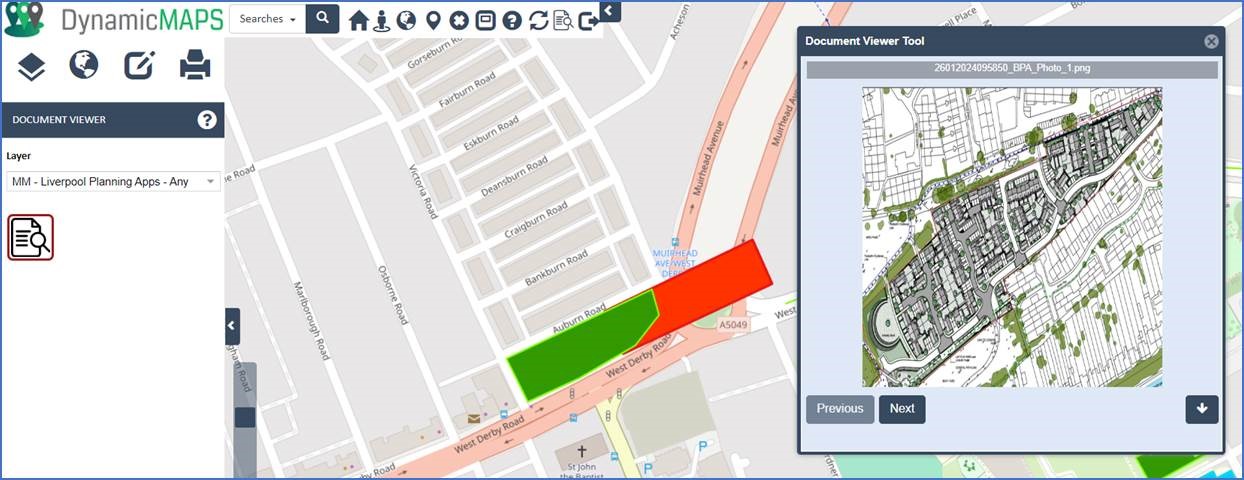This screenshot has height=480, width=1244.
Task: Click the DynamicMAPS logo
Action: [113, 19]
